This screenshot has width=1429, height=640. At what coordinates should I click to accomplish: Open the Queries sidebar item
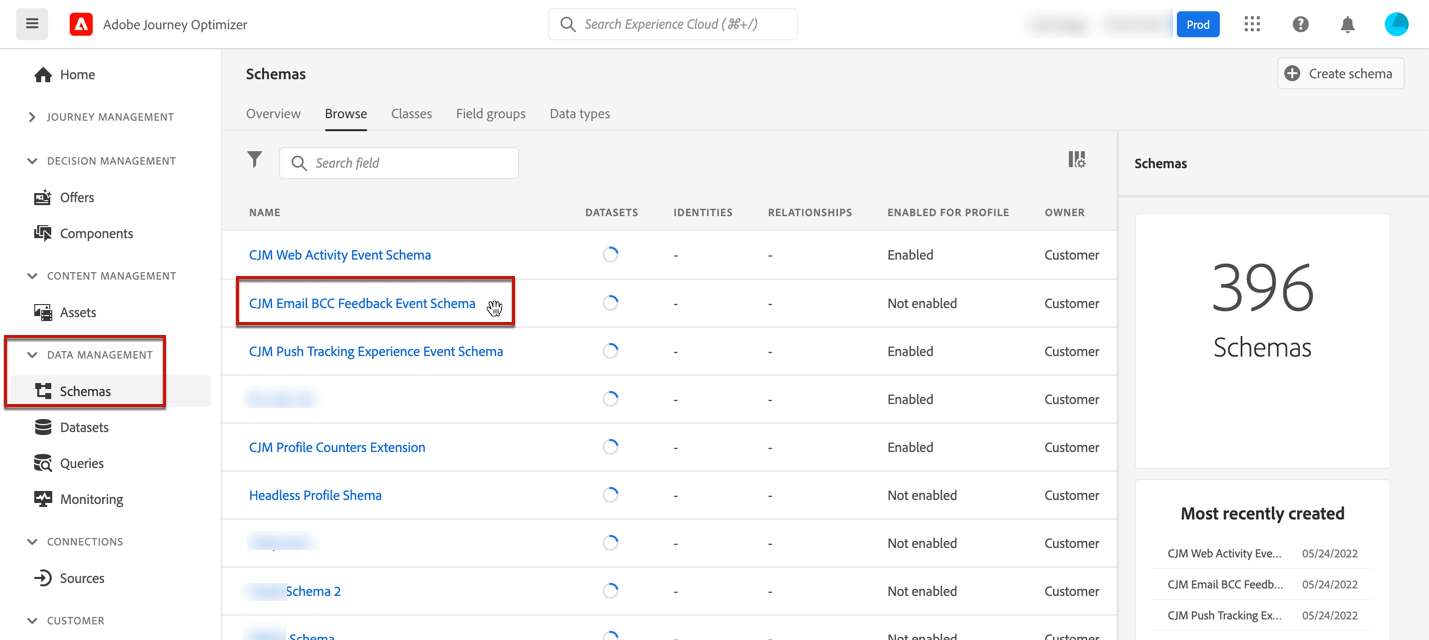click(81, 464)
